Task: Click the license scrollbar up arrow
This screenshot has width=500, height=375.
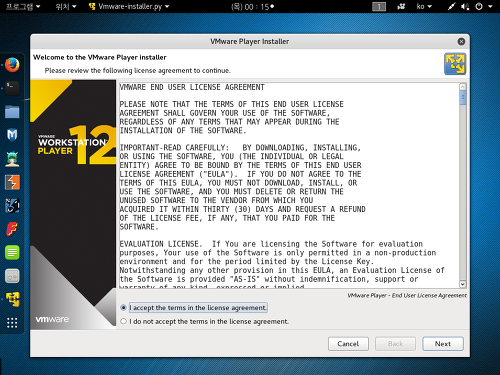Action: [x=463, y=87]
